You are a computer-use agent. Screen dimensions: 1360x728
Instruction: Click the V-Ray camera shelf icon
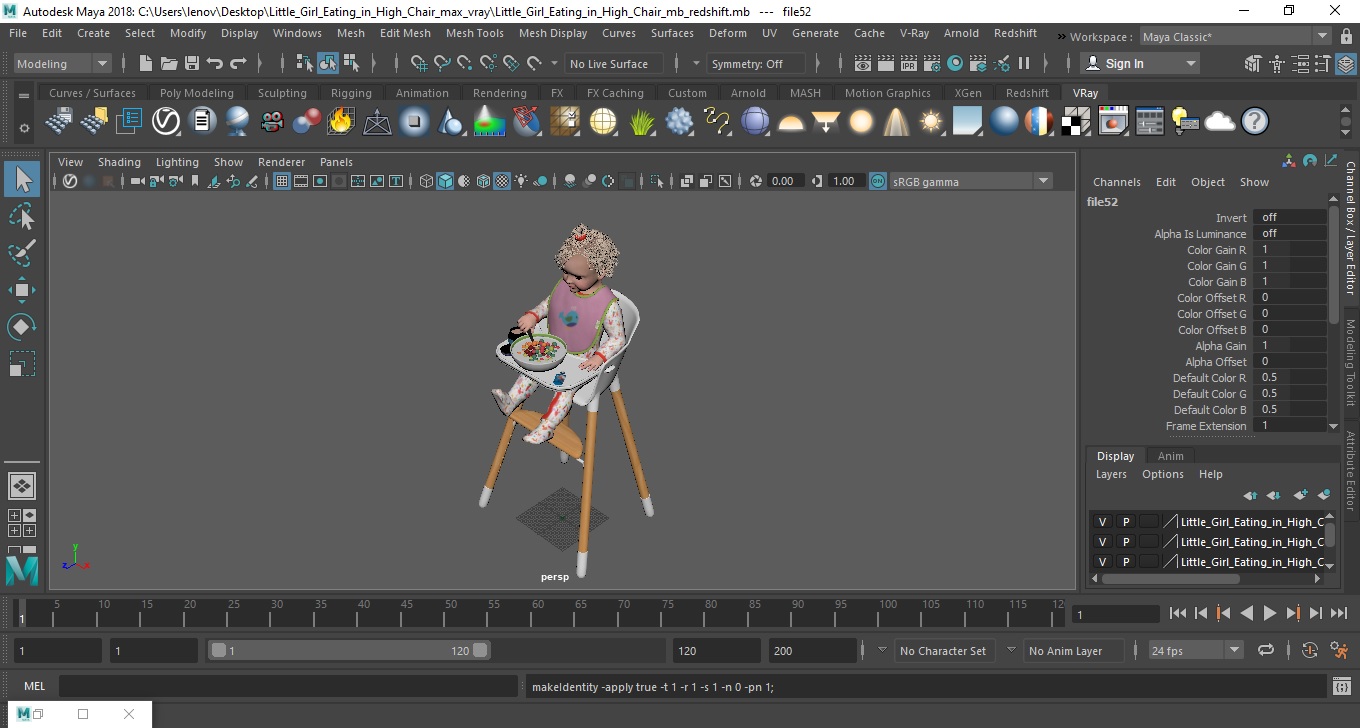[272, 122]
